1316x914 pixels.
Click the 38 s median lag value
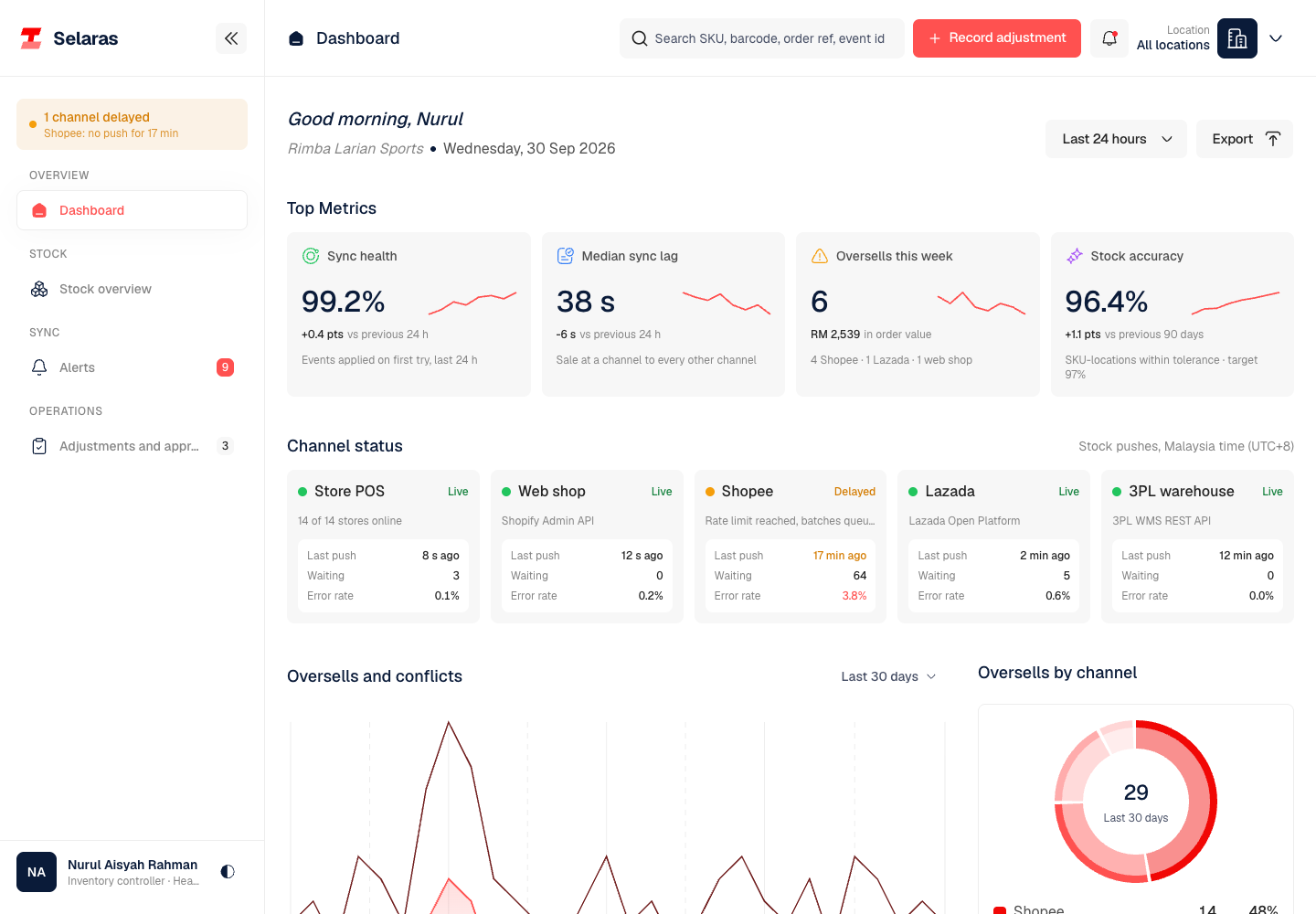point(586,302)
